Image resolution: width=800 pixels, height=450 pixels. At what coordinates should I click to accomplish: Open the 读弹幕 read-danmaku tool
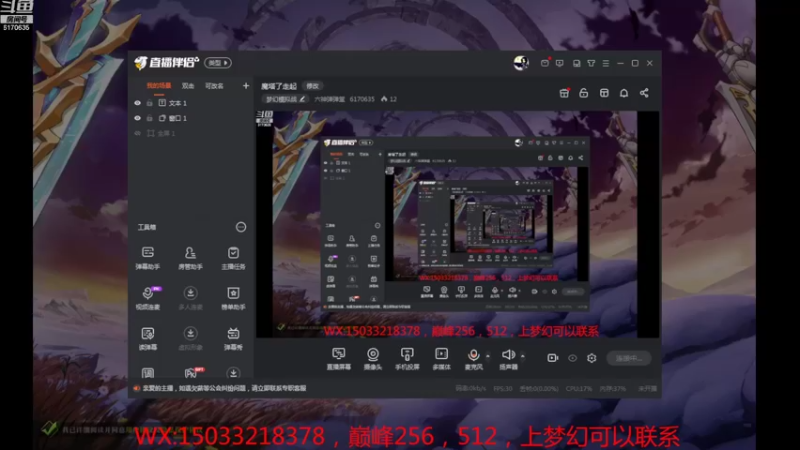click(x=147, y=338)
